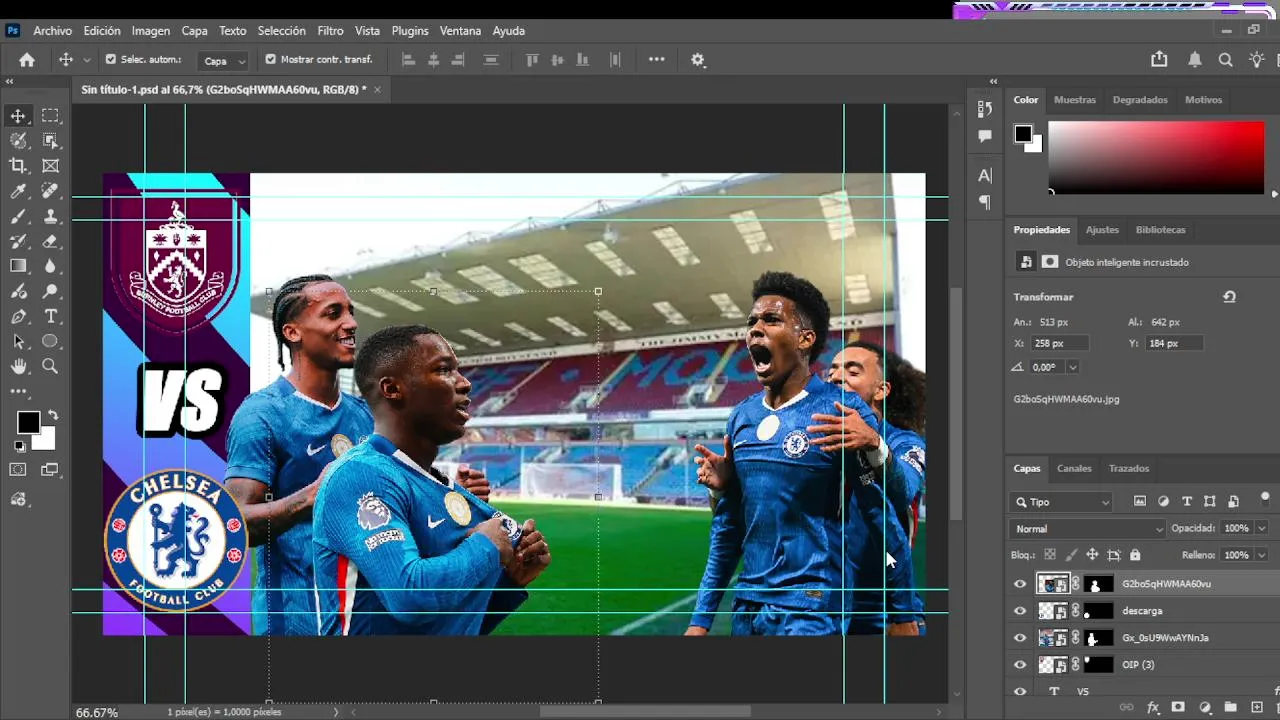The image size is (1280, 720).
Task: Open the rotation angle dropdown
Action: [1073, 368]
